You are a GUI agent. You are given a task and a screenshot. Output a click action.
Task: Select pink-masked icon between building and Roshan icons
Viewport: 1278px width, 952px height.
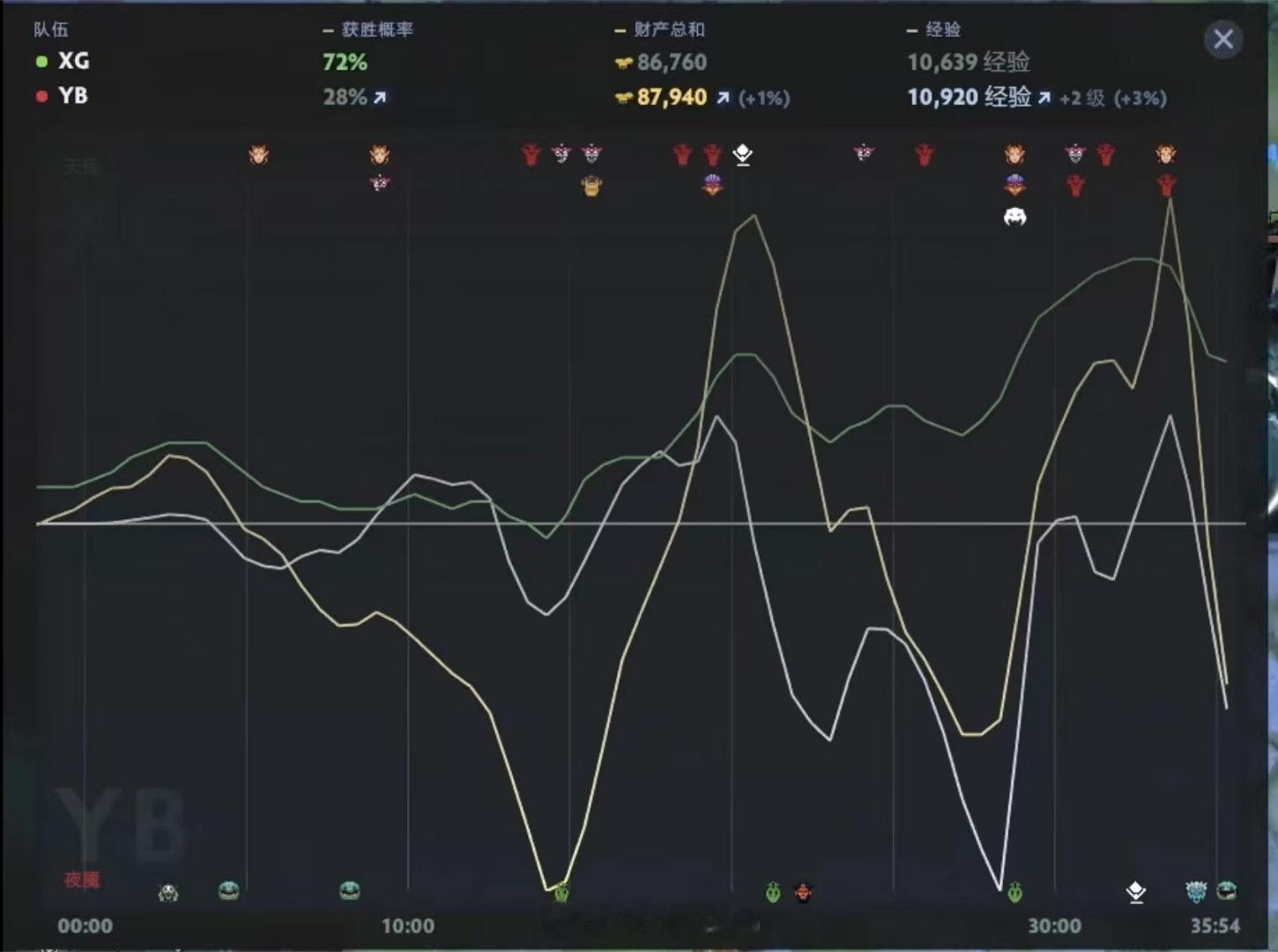tap(864, 153)
